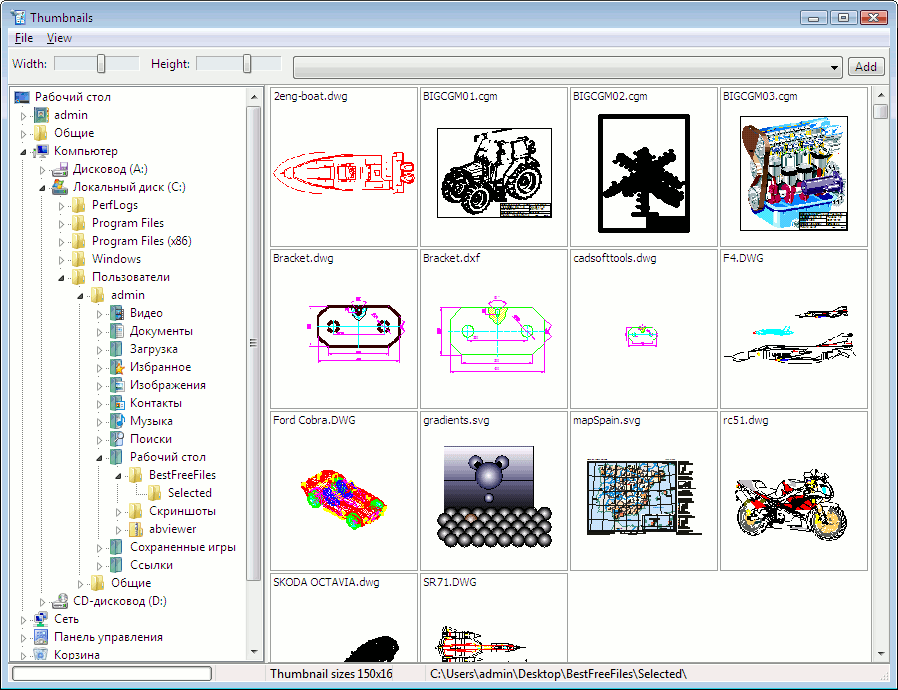Select the cadsofttools.dwg thumbnail
This screenshot has width=898, height=690.
[x=644, y=329]
